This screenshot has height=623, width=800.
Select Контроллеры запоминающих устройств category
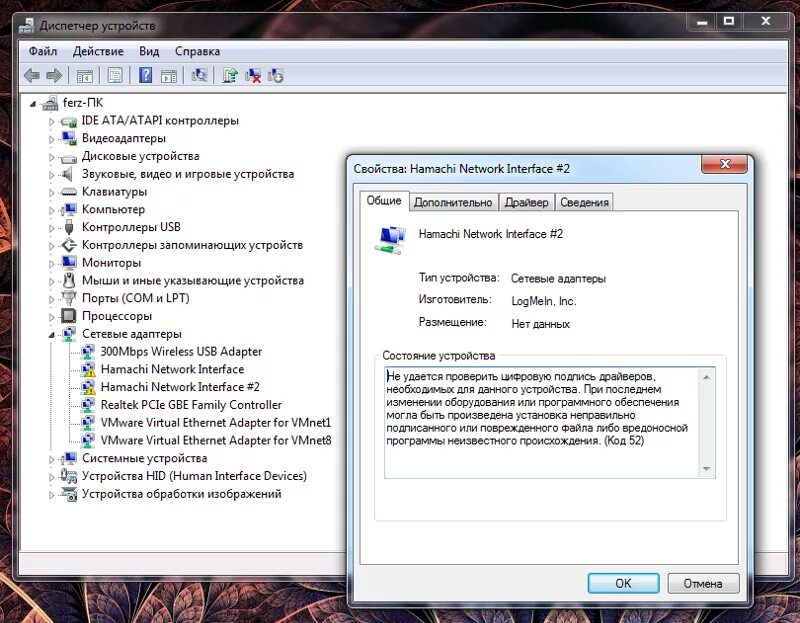192,245
